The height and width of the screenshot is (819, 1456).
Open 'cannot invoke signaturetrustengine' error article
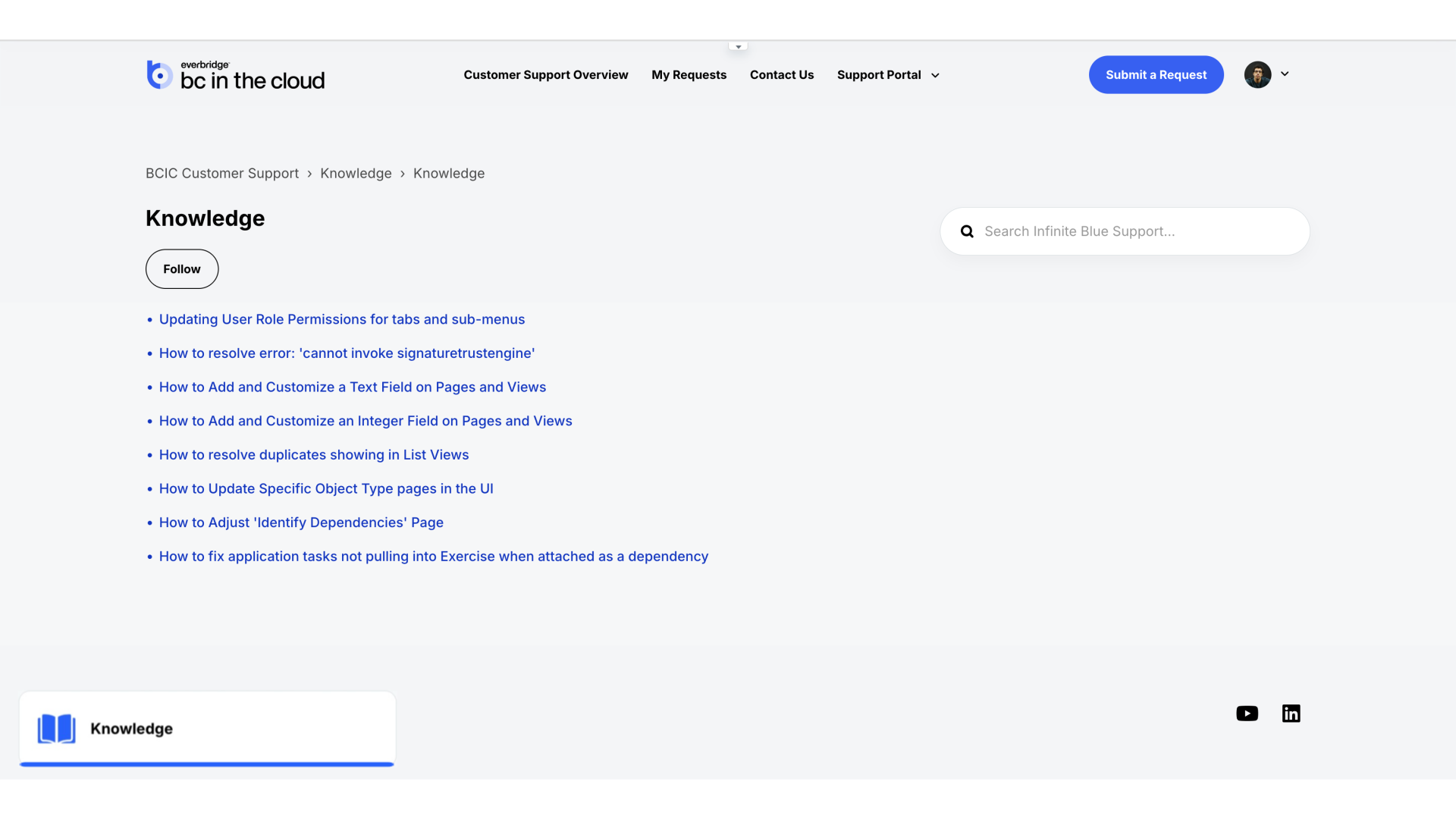point(347,353)
